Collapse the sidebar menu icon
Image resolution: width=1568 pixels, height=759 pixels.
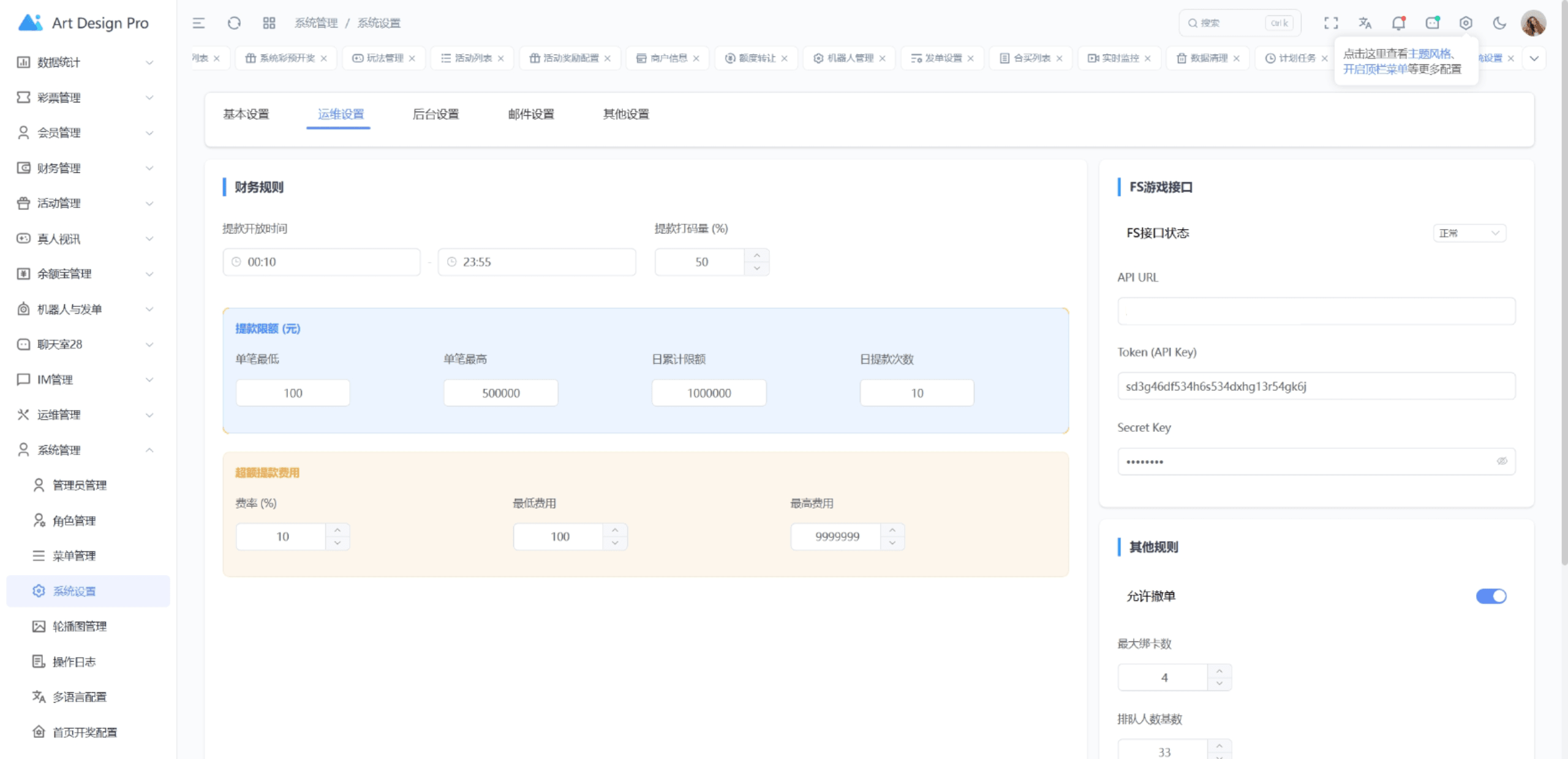[198, 23]
